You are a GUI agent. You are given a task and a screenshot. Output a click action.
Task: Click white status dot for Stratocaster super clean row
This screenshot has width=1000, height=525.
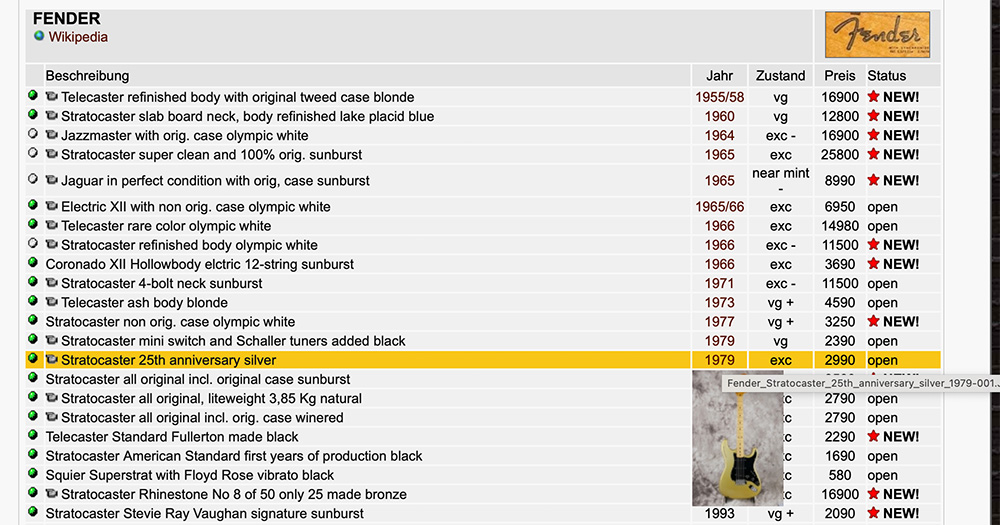pos(33,153)
